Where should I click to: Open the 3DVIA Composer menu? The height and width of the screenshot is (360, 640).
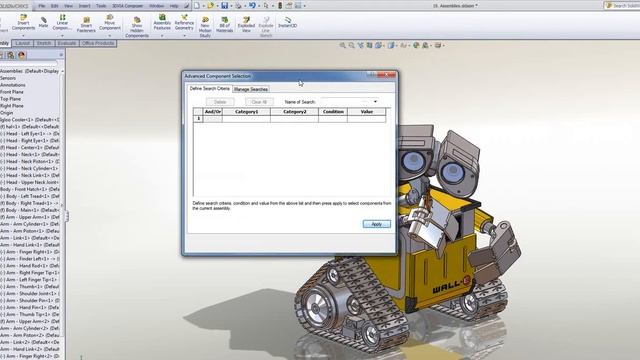[127, 6]
